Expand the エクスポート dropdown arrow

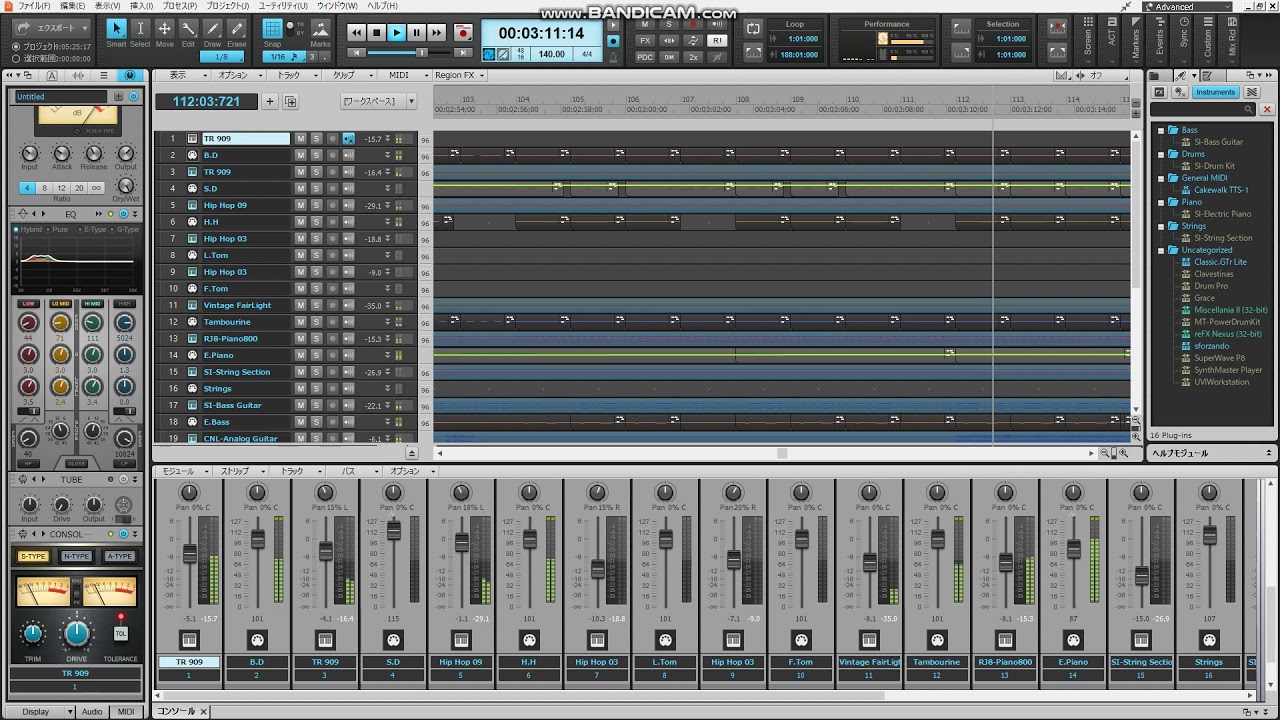(x=84, y=28)
